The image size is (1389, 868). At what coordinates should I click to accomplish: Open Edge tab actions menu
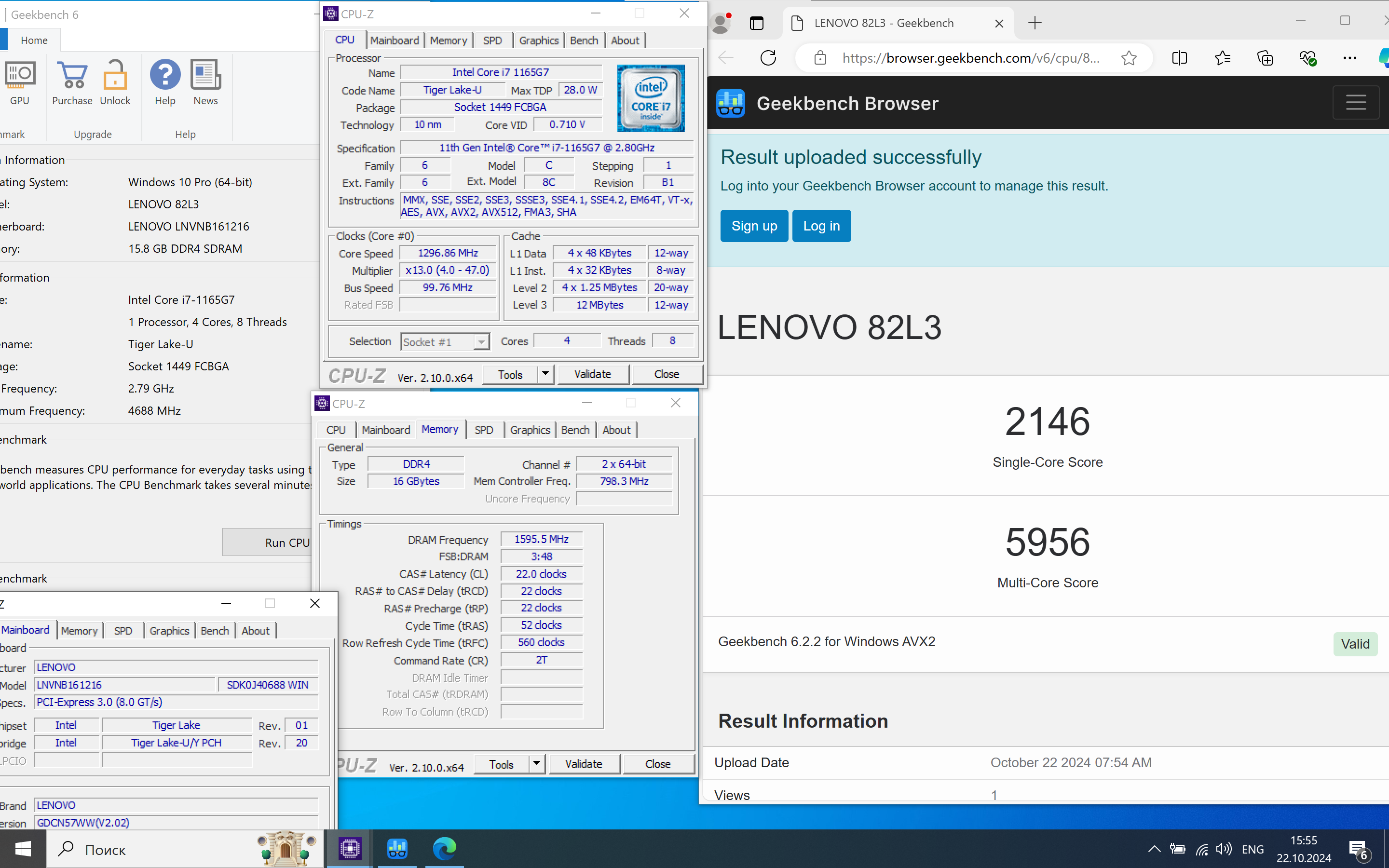tap(757, 23)
